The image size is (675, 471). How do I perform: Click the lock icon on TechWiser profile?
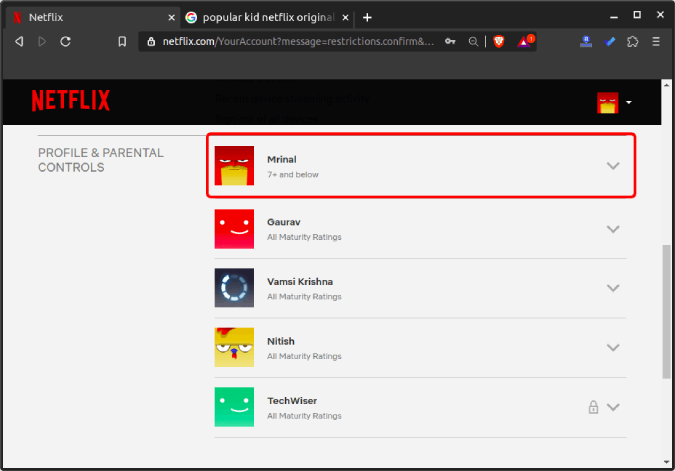coord(593,407)
